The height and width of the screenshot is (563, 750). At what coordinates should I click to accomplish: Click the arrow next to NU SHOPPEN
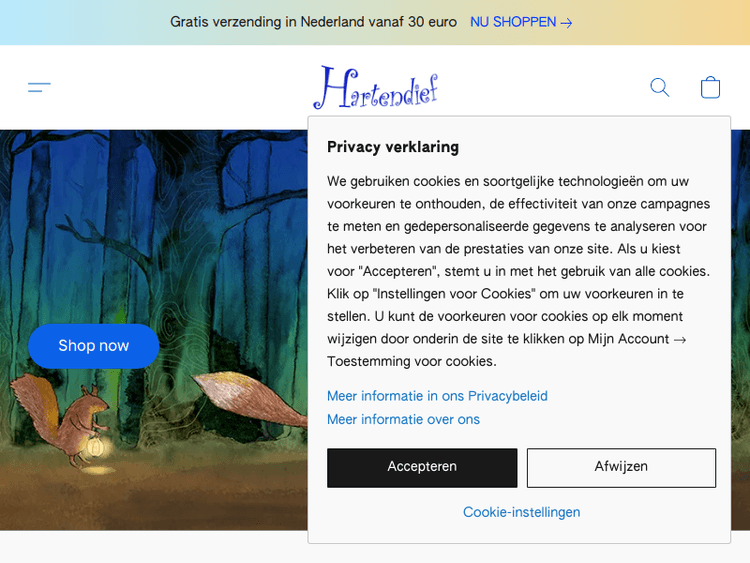tap(567, 23)
